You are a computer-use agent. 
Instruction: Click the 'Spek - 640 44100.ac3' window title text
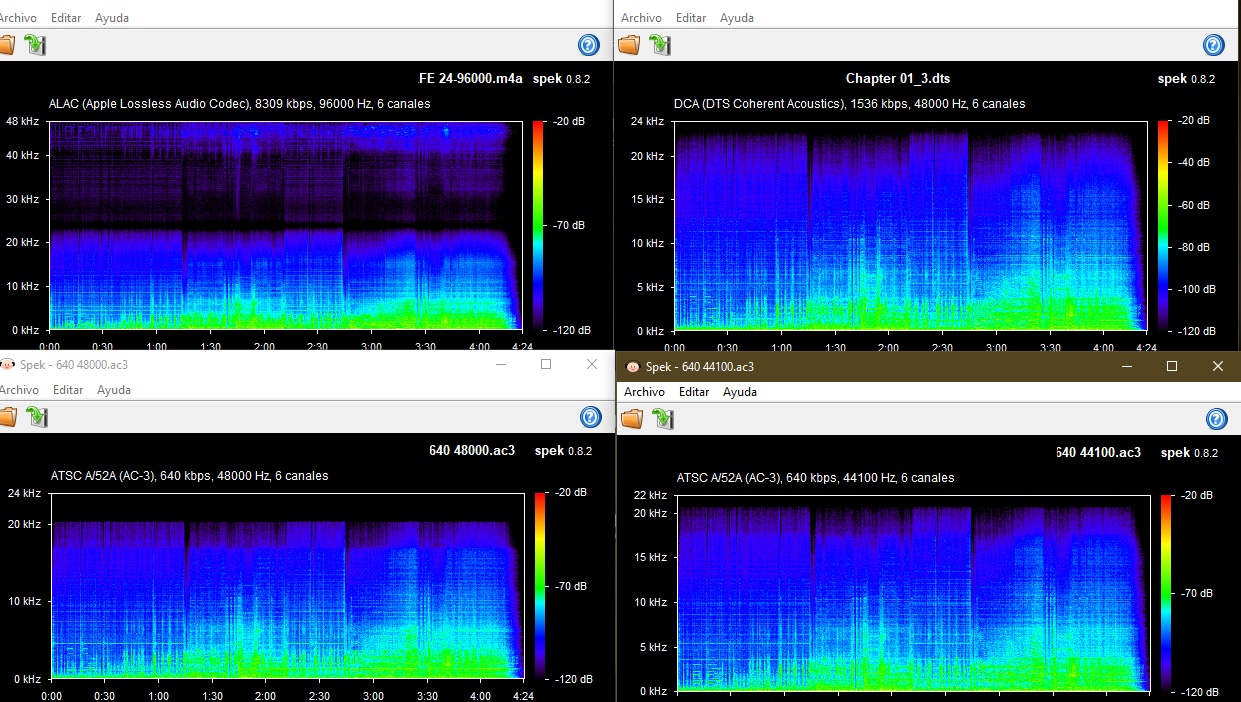point(700,367)
